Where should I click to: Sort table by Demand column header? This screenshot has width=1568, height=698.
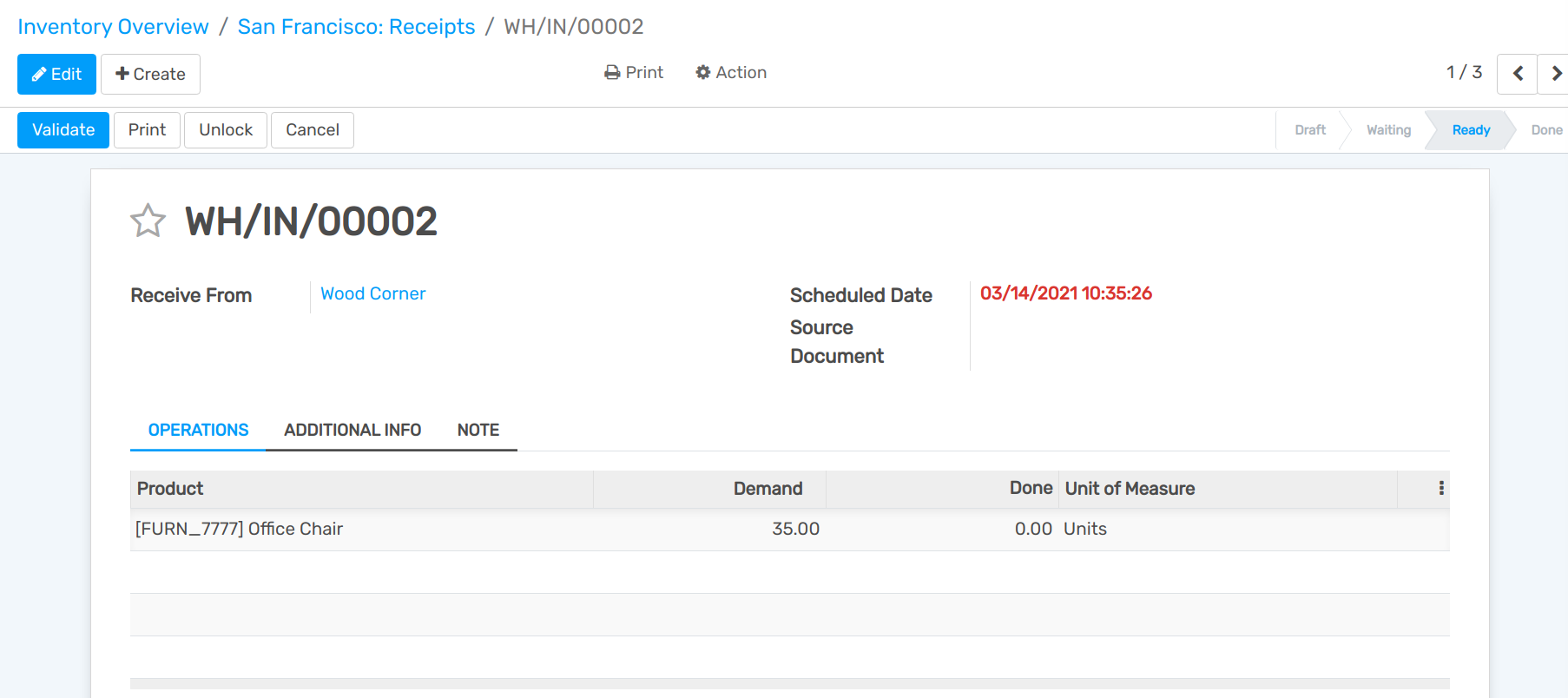tap(768, 489)
